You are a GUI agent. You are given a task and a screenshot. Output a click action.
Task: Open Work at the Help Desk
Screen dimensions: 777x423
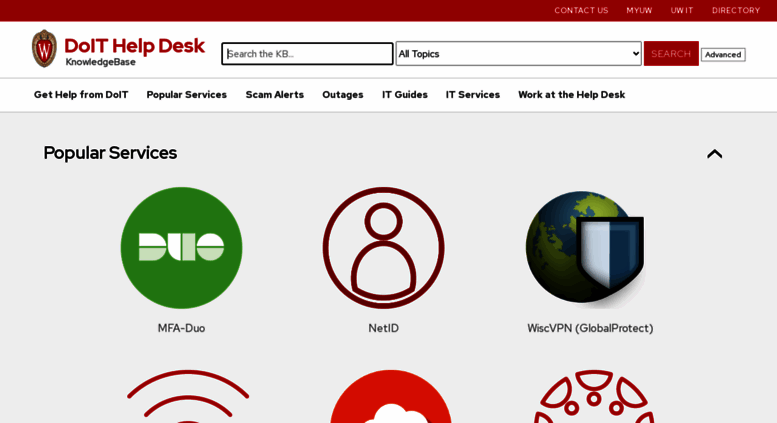(x=571, y=95)
